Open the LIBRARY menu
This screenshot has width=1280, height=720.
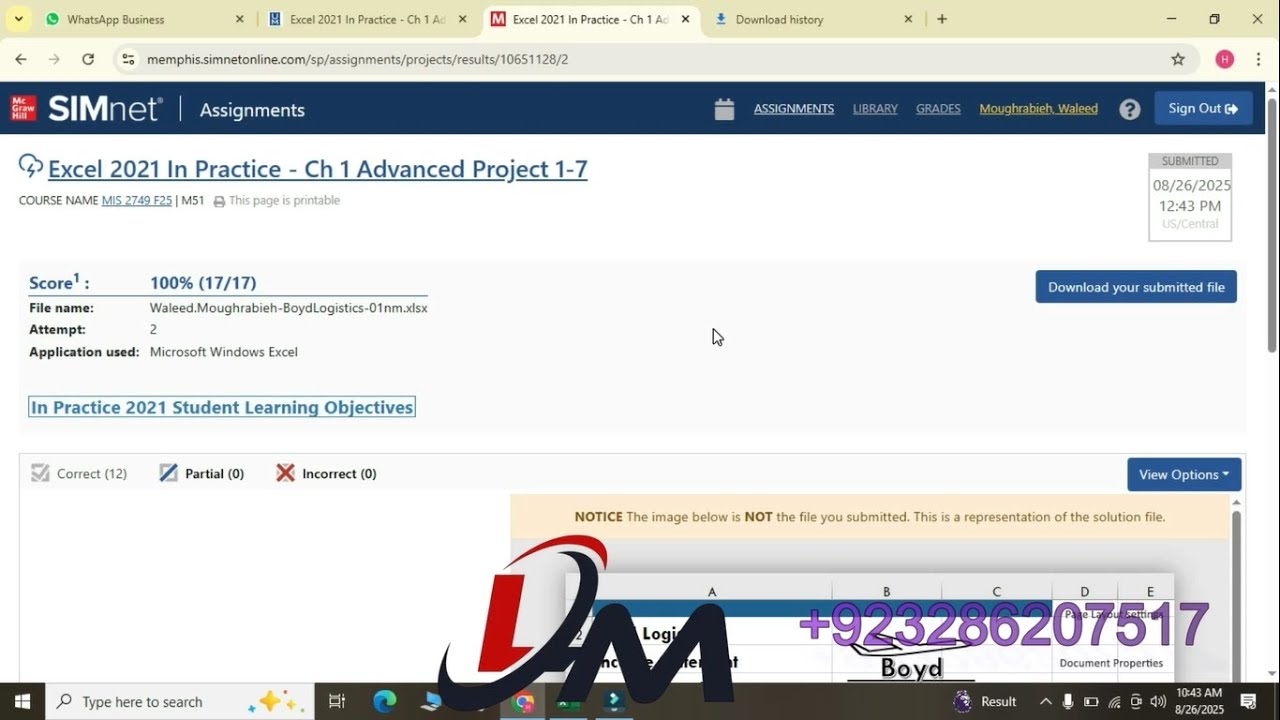875,109
